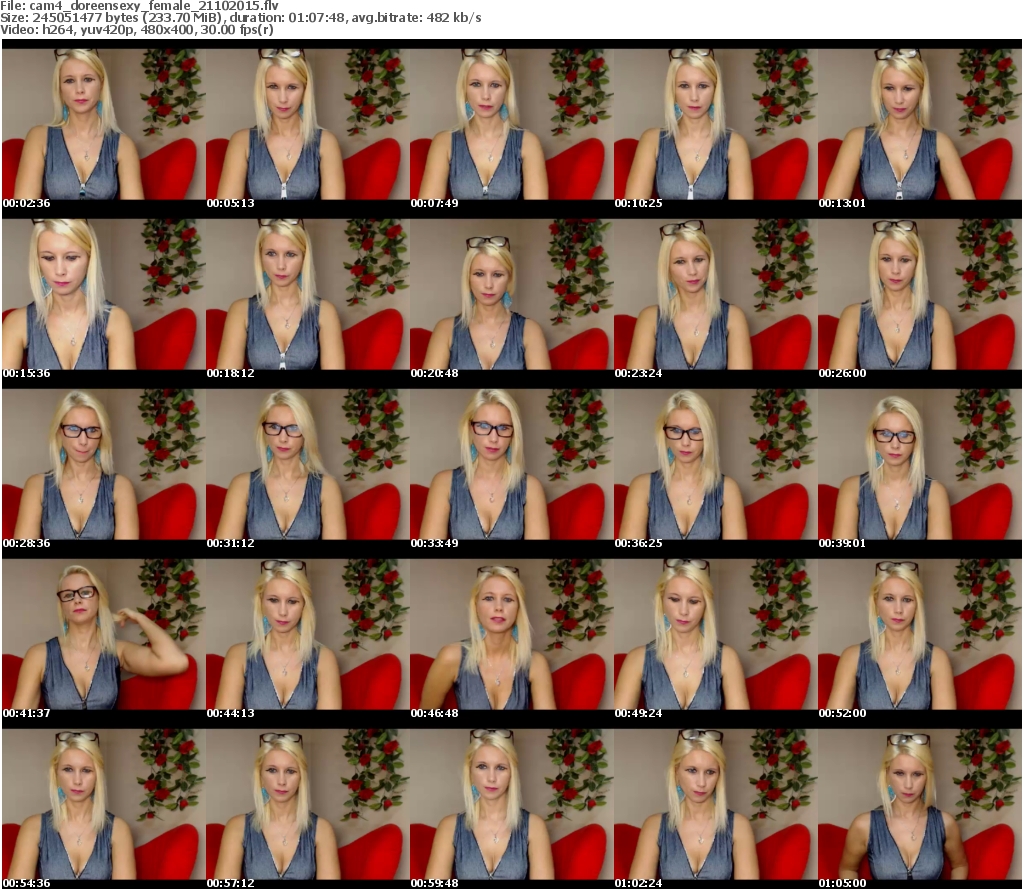Choose the preview frame at 00:46:48
This screenshot has width=1024, height=889.
coord(511,635)
